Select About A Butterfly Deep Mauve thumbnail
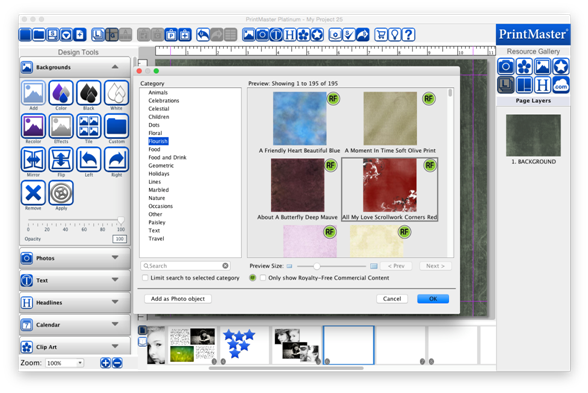This screenshot has height=393, width=588. 297,185
